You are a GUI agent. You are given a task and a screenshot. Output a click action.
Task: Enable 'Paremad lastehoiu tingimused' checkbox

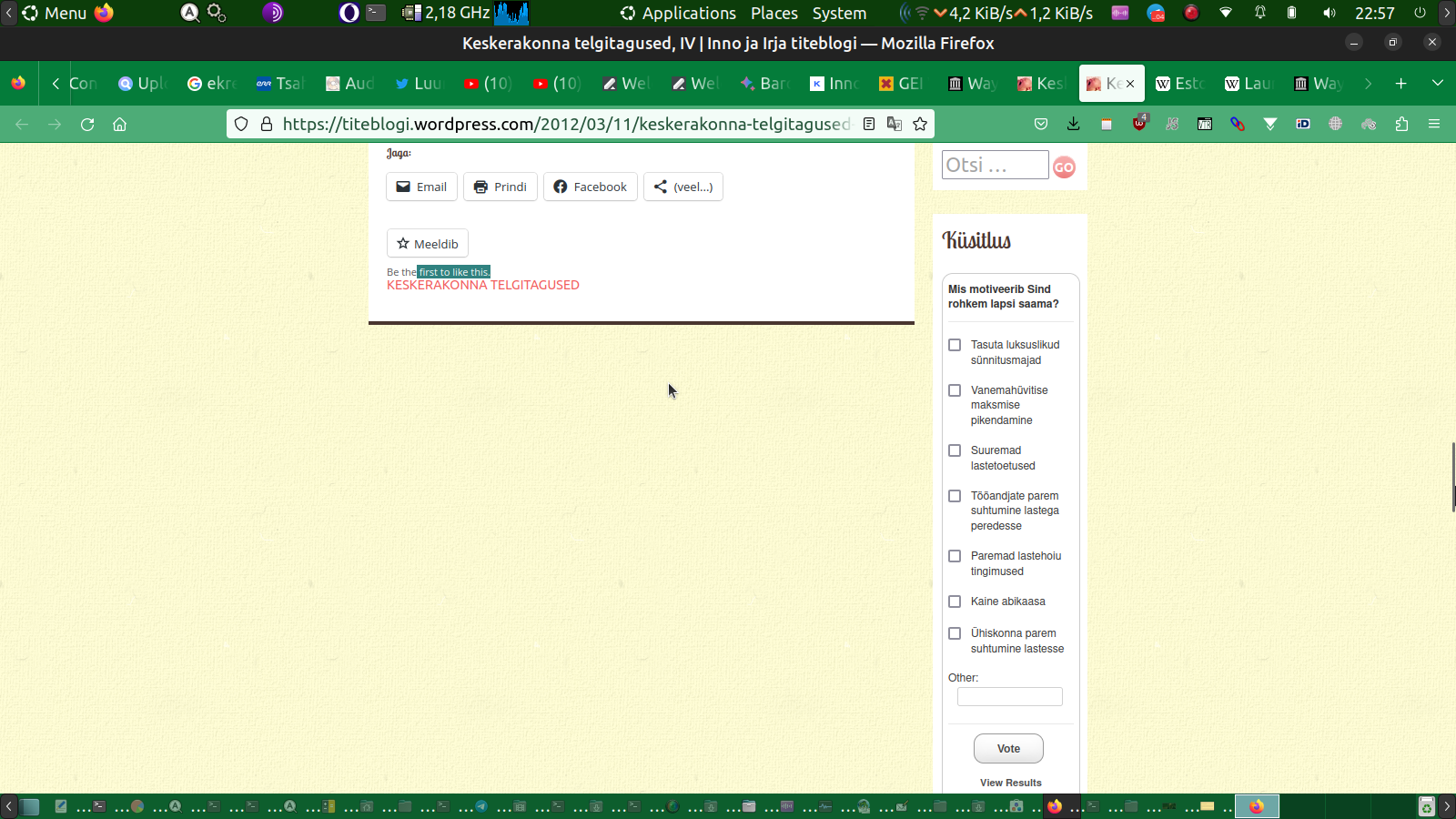pyautogui.click(x=955, y=556)
